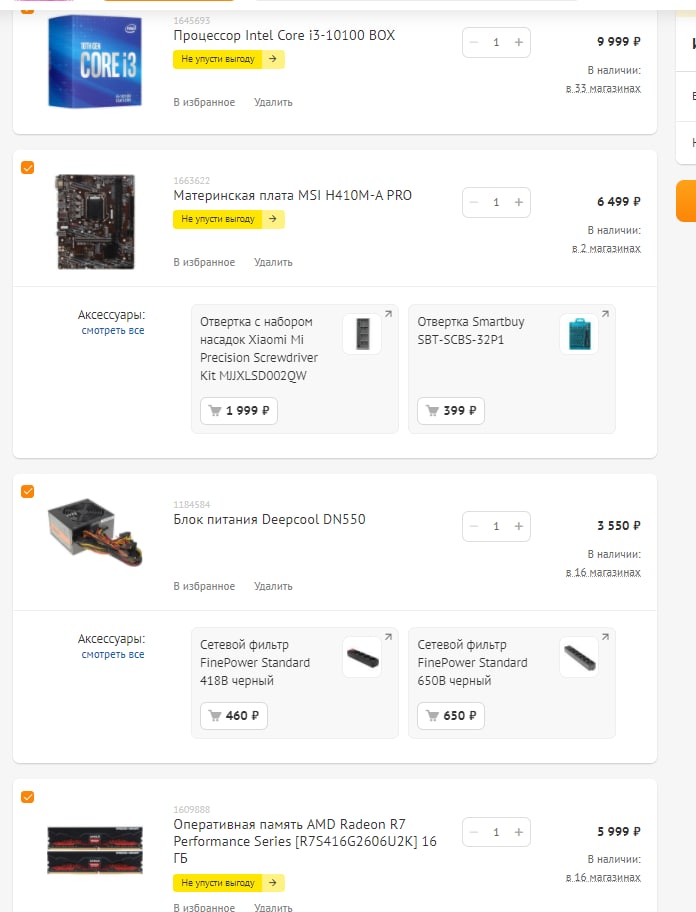Open the MSI H410M-A PRO product thumbnail
Screen dimensions: 696x912
coord(95,220)
